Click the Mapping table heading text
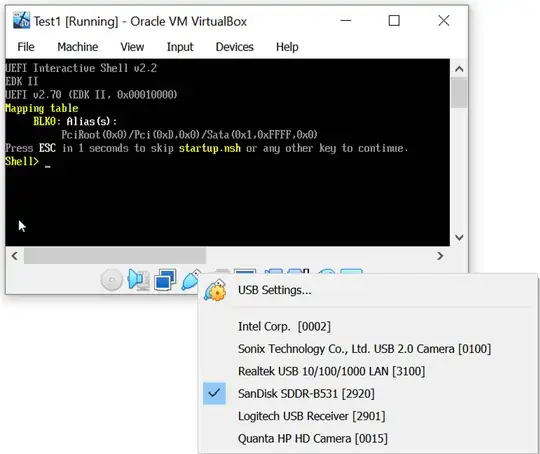 pos(42,109)
